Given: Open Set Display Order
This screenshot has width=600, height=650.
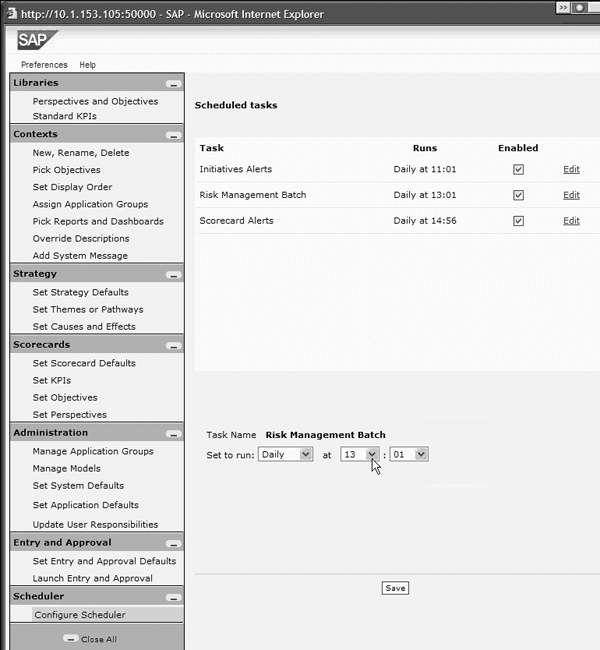Looking at the screenshot, I should [72, 187].
